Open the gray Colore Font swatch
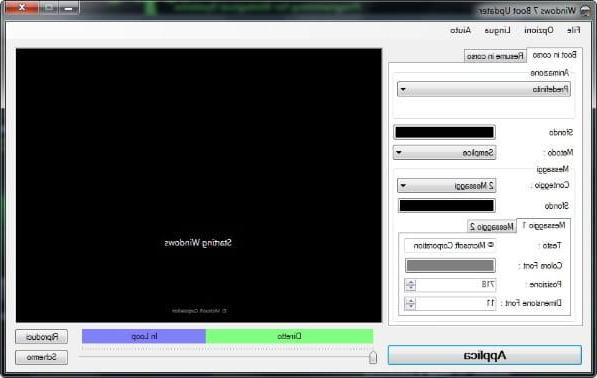 click(x=450, y=265)
